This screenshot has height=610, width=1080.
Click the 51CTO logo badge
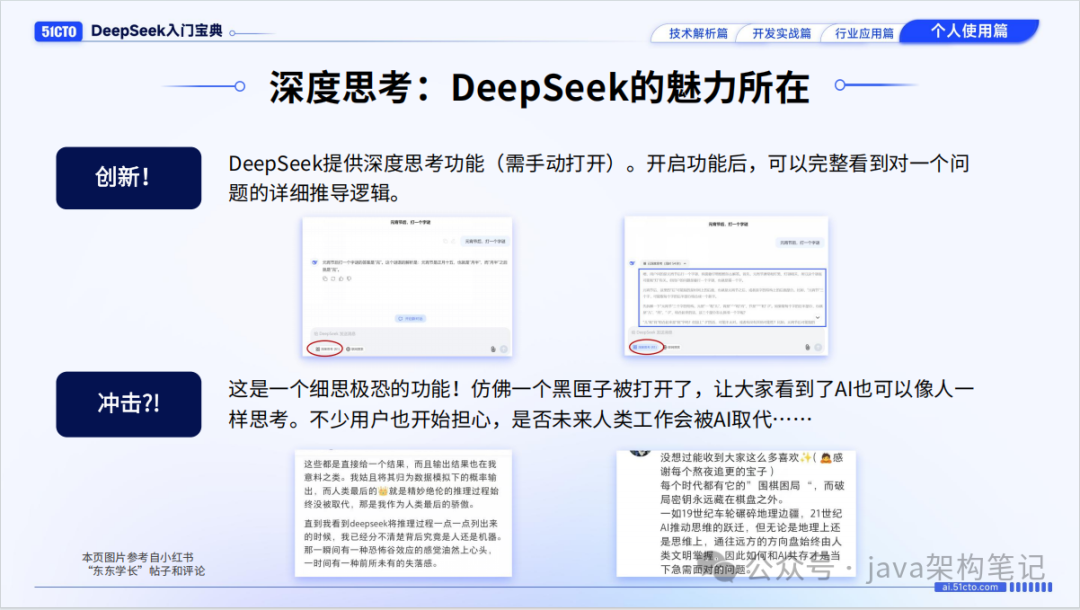pyautogui.click(x=59, y=32)
